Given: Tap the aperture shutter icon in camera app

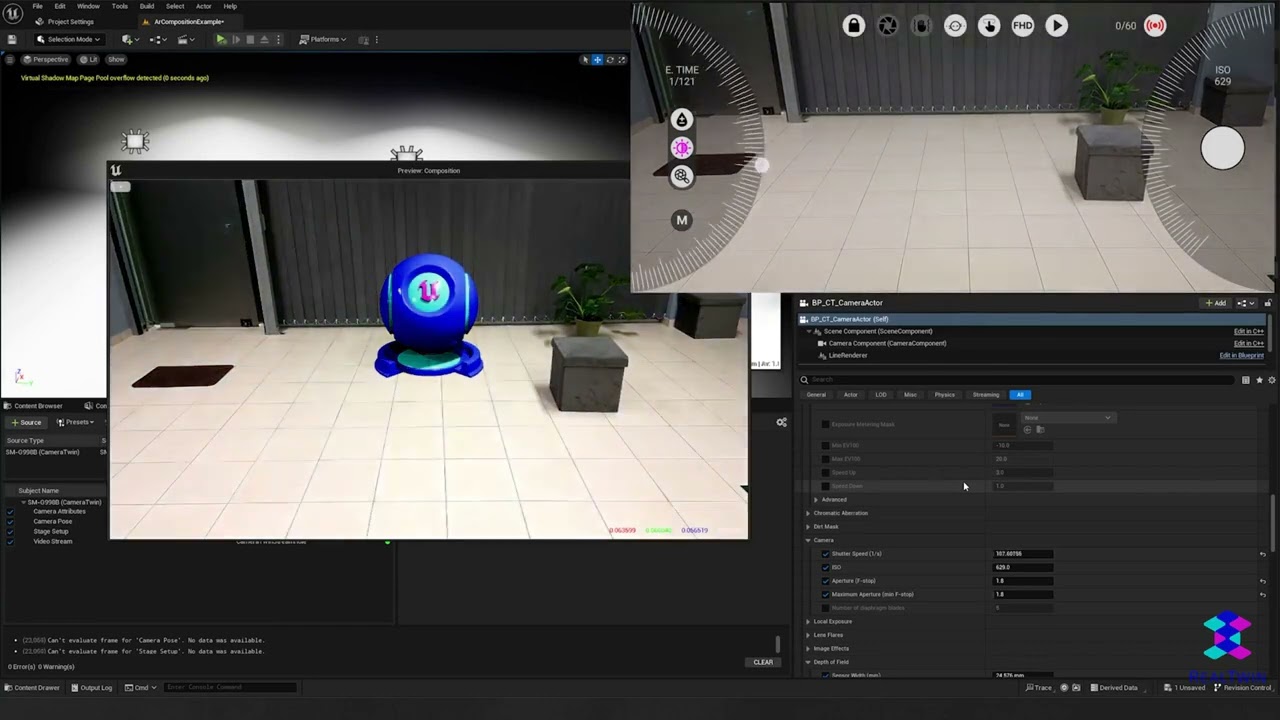Looking at the screenshot, I should click(888, 26).
